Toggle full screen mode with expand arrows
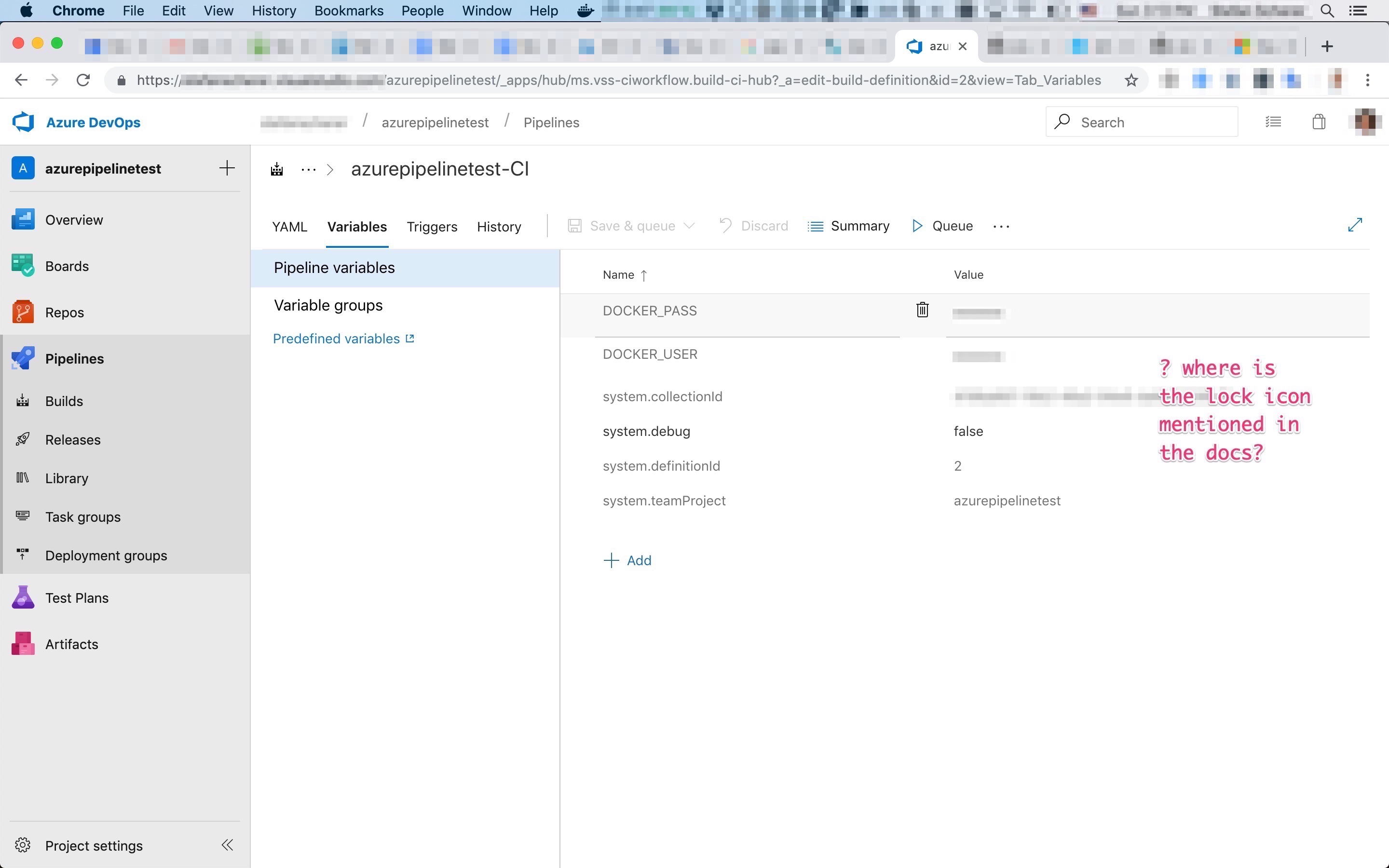The width and height of the screenshot is (1389, 868). click(x=1355, y=225)
